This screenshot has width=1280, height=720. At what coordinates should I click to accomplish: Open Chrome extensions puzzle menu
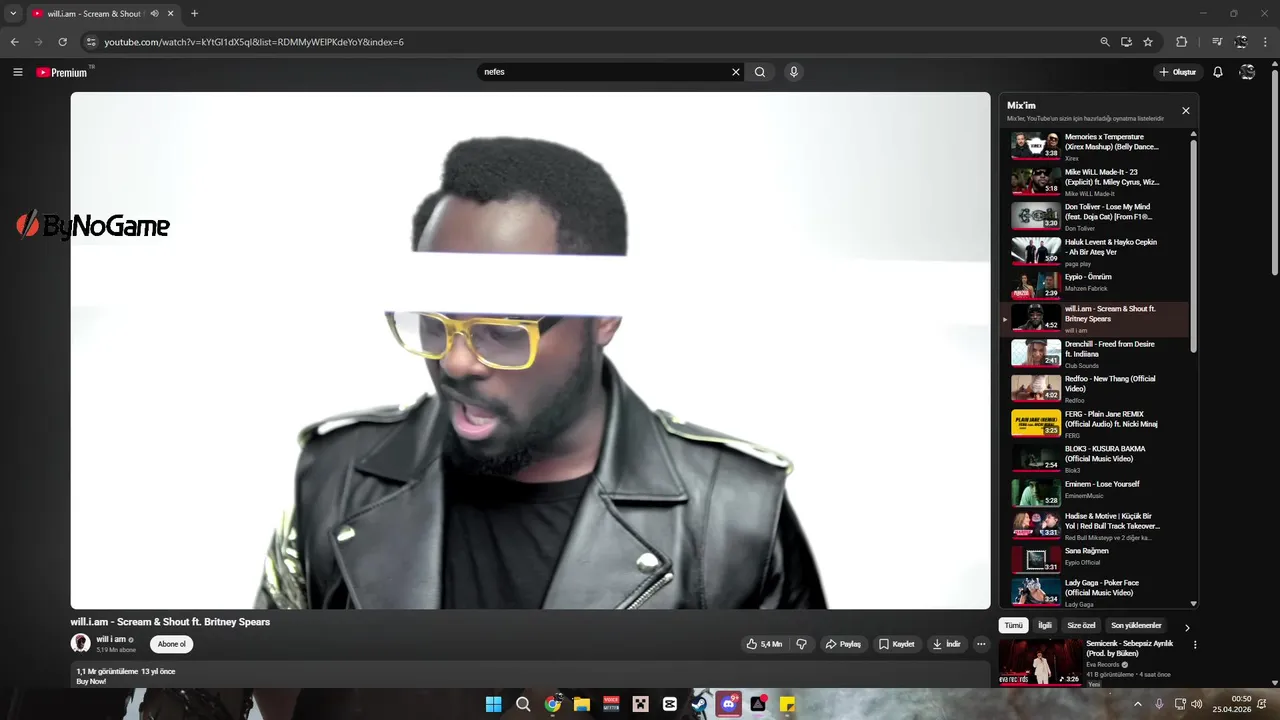(1182, 42)
